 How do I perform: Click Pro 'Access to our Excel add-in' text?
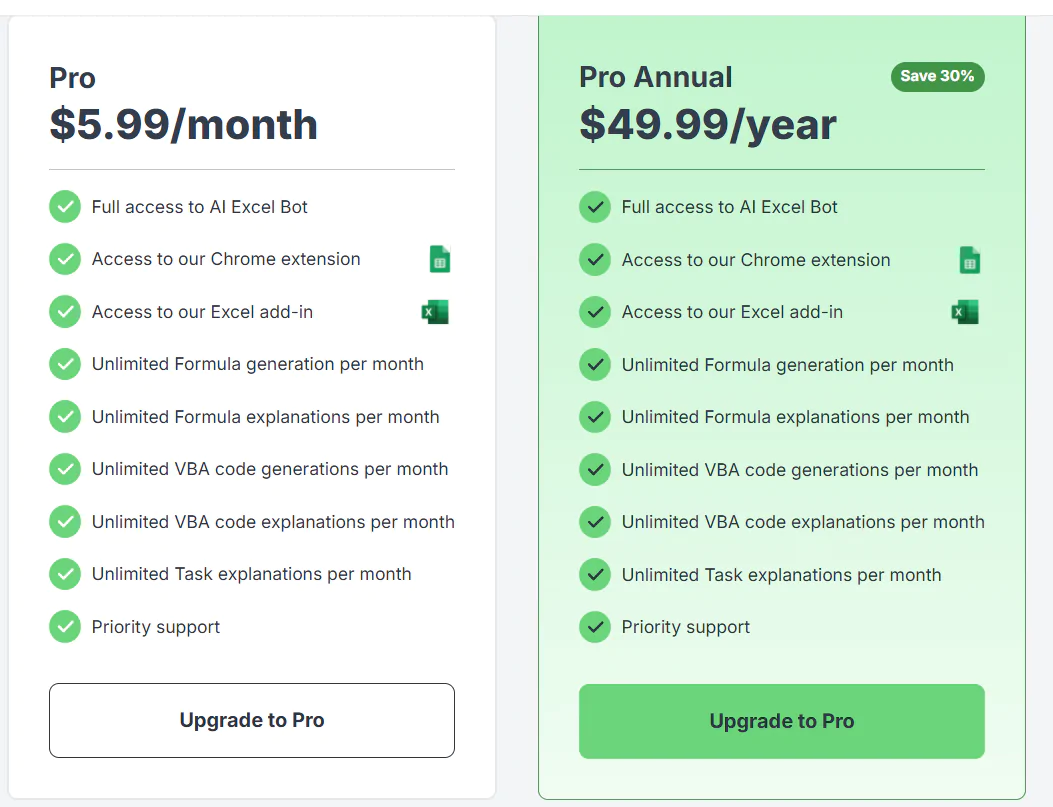pos(202,312)
